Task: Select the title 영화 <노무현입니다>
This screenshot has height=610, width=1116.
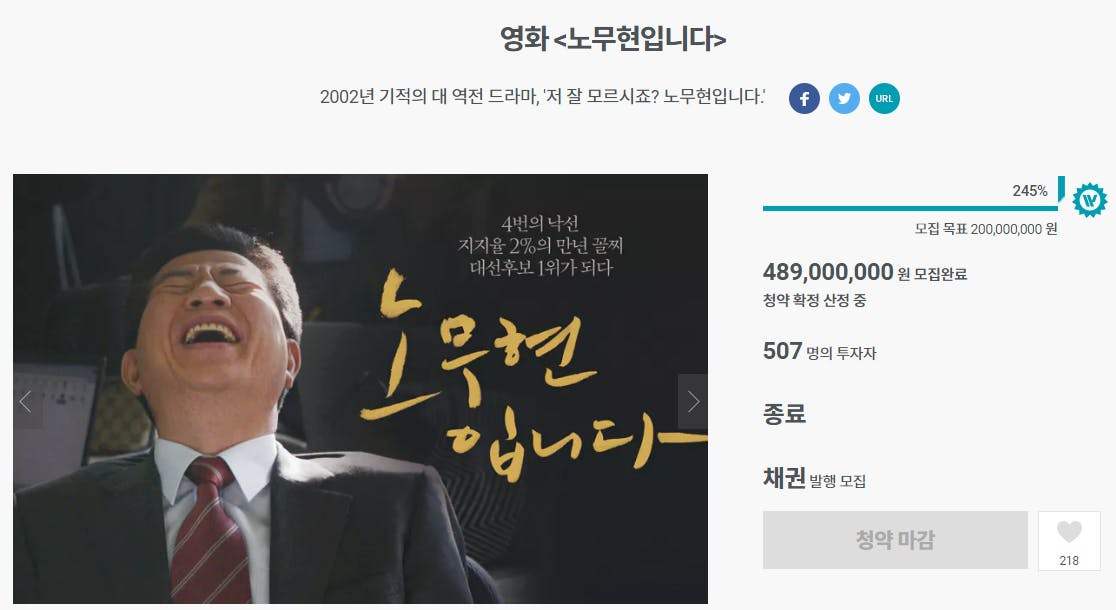Action: tap(613, 38)
